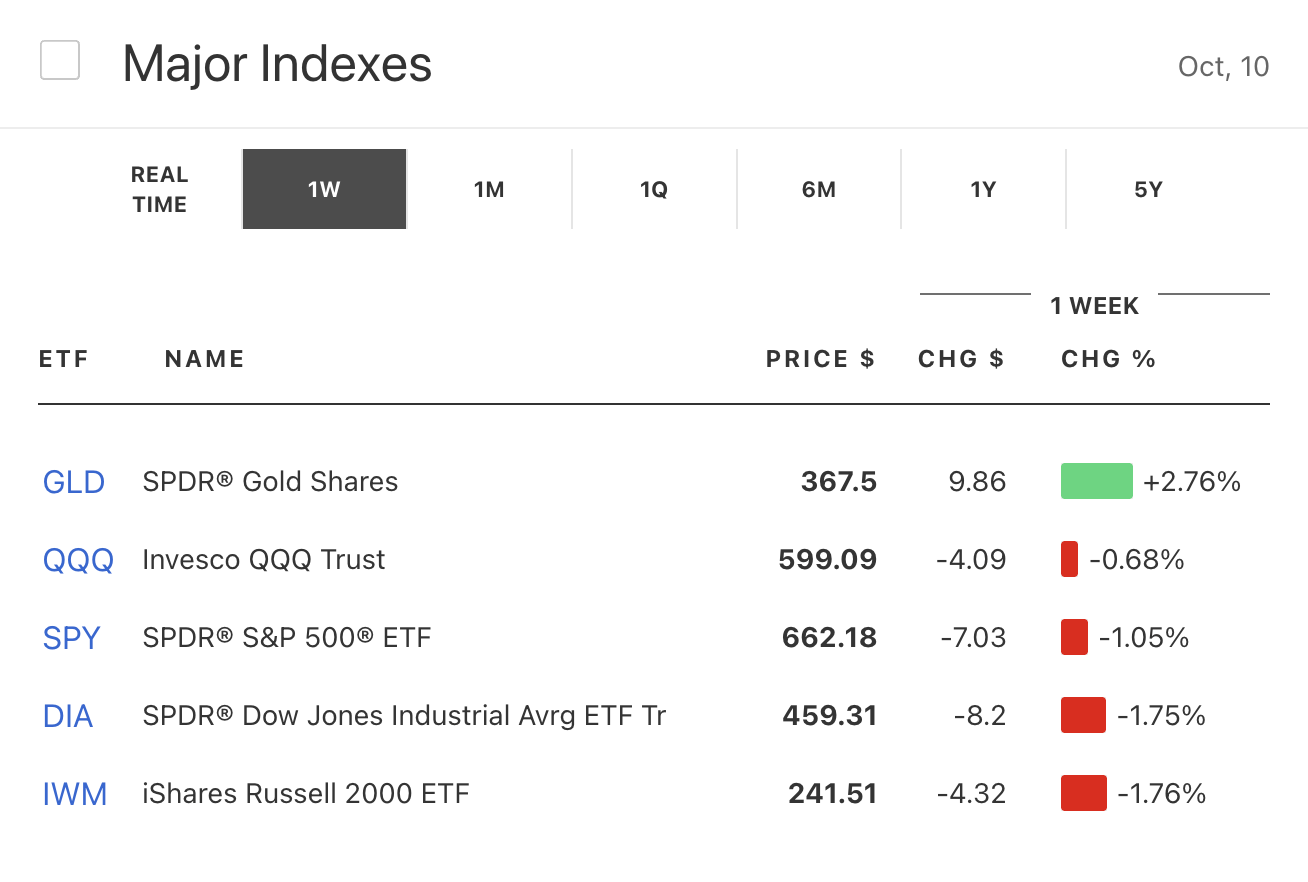Show the 1Y performance tab
Screen dimensions: 1308x882
(x=983, y=190)
